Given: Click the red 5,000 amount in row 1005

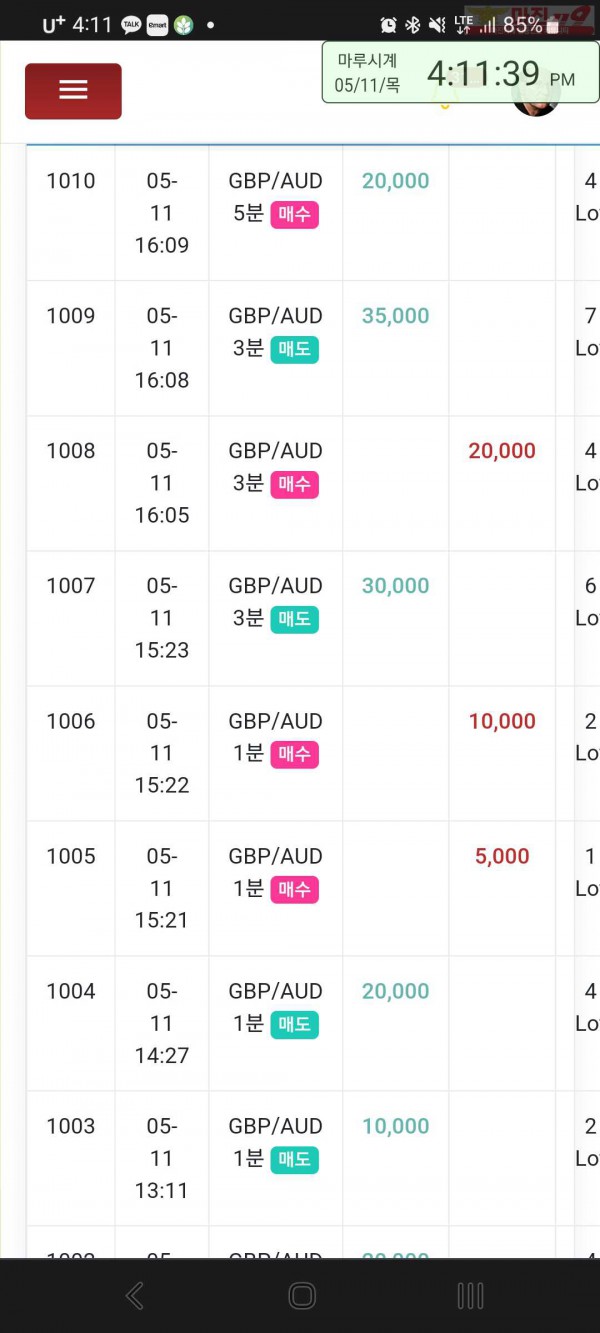Looking at the screenshot, I should tap(502, 856).
